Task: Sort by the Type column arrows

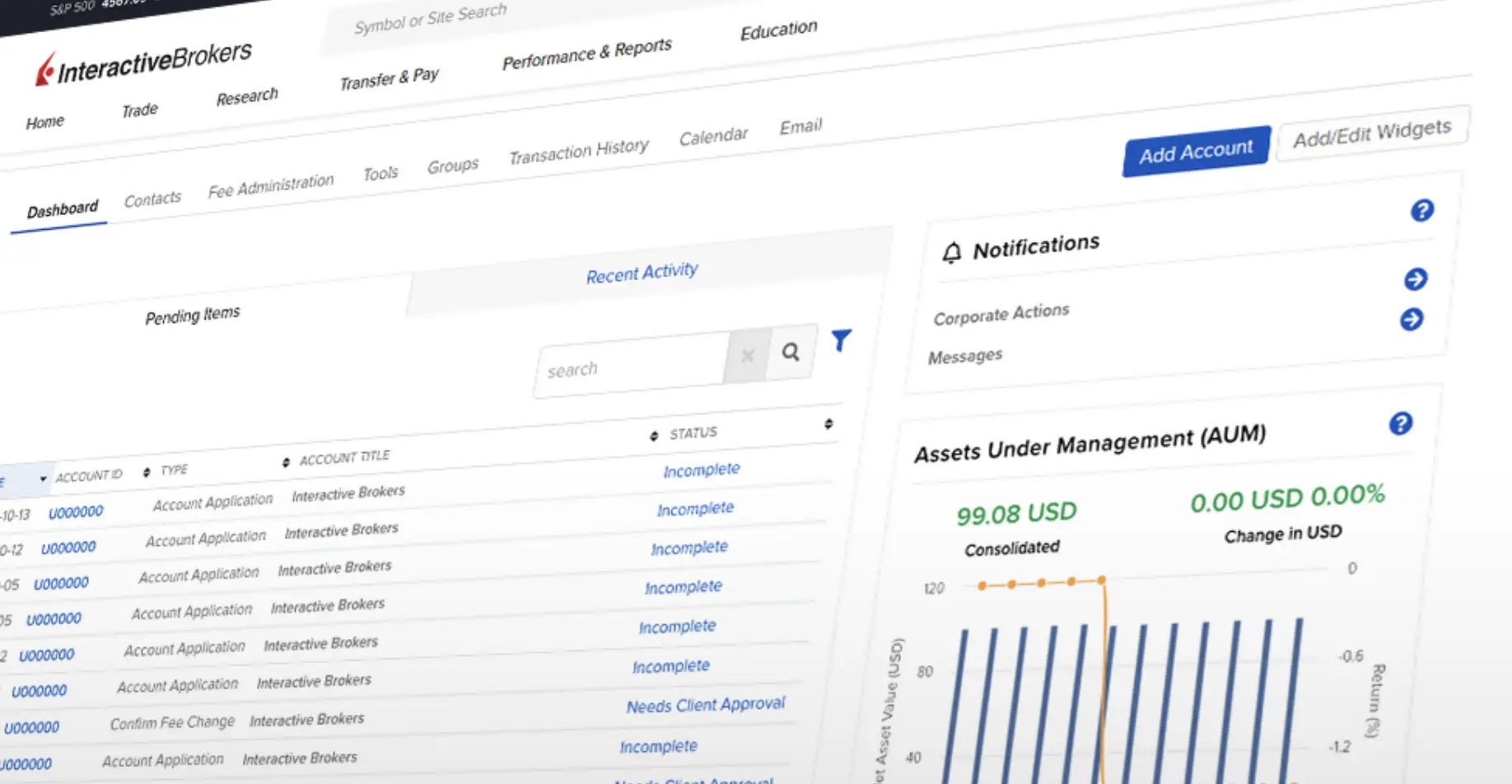Action: 147,472
